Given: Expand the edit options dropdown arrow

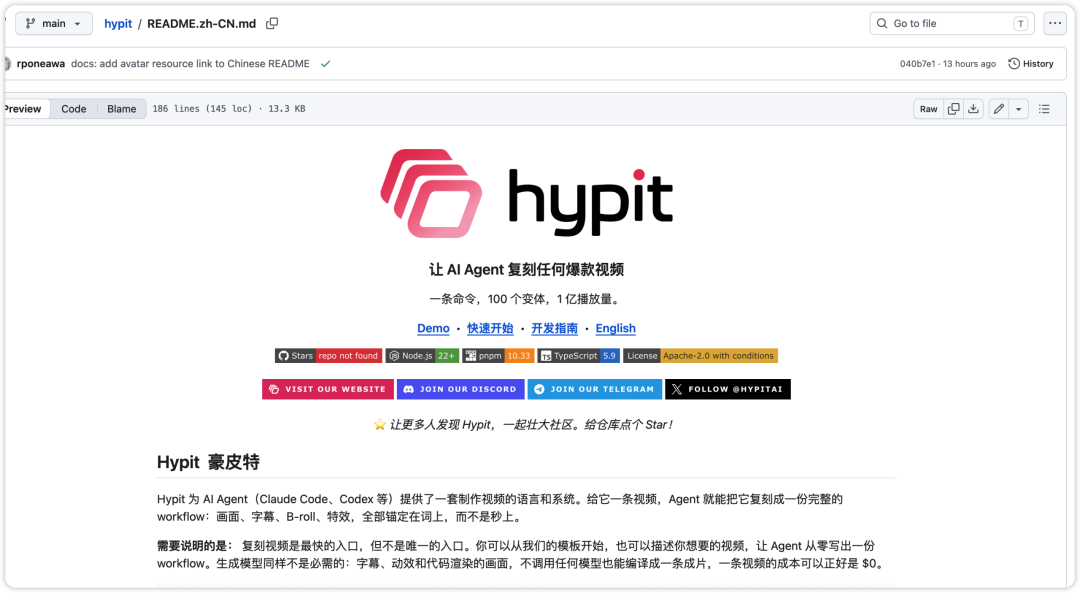Looking at the screenshot, I should click(x=1019, y=109).
